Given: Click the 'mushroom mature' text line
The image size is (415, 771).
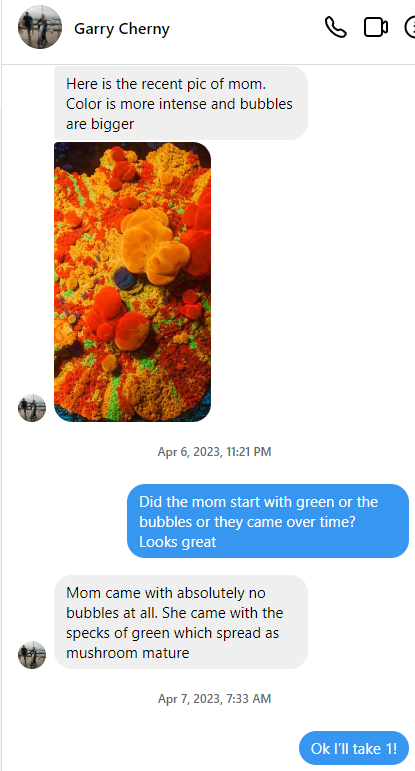Looking at the screenshot, I should pos(127,653).
